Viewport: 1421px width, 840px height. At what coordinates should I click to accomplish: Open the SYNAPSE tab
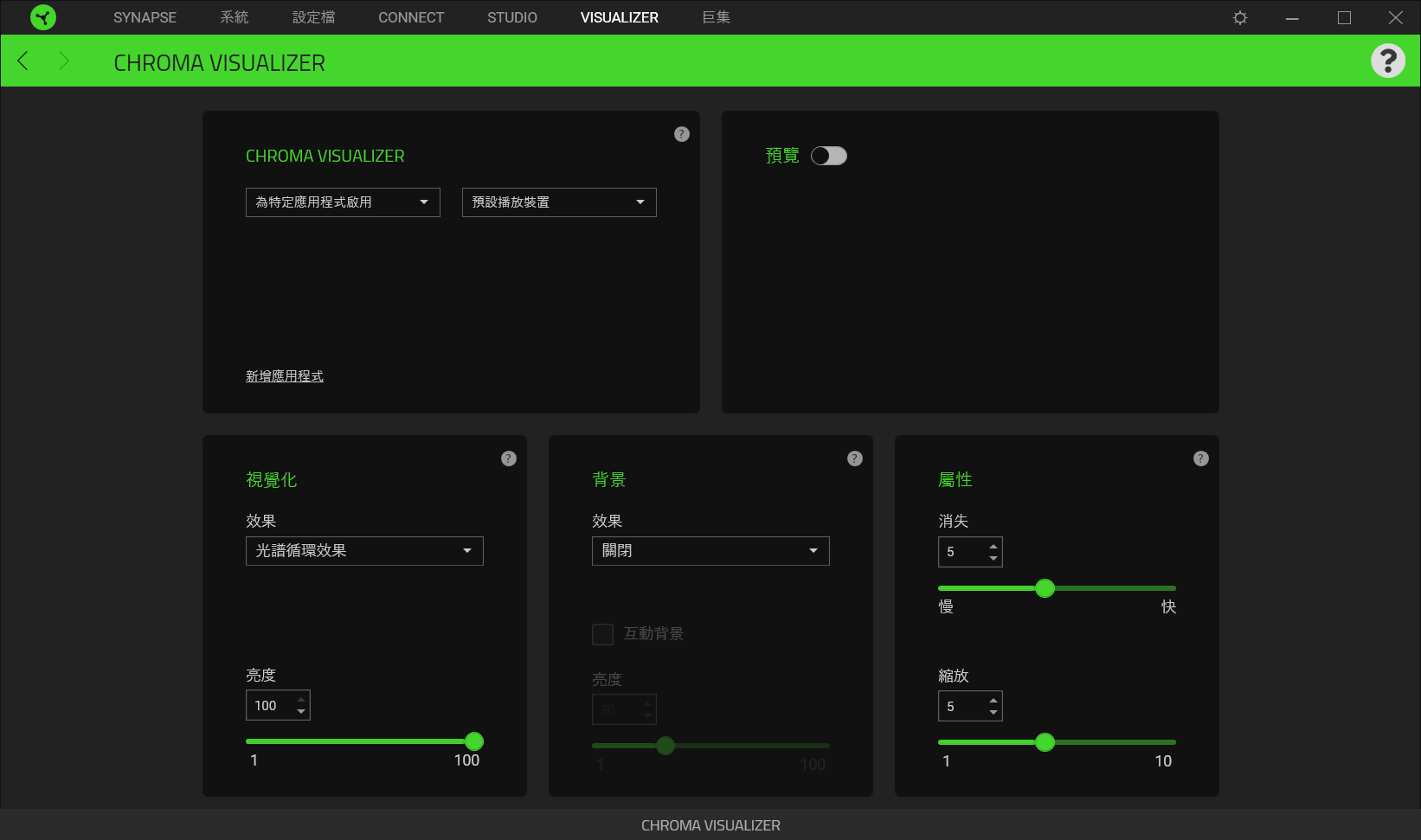click(145, 17)
